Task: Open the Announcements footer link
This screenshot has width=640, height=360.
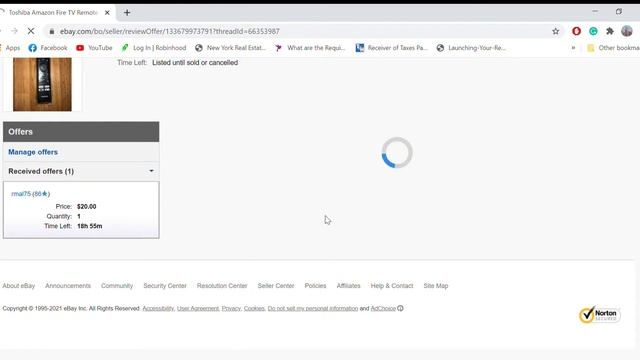Action: [68, 286]
